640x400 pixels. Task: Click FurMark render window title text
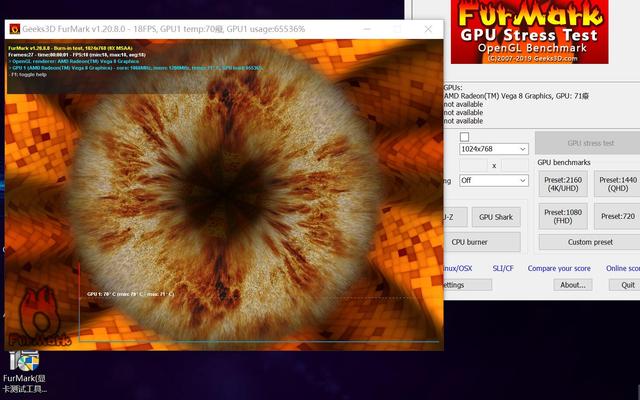point(163,29)
